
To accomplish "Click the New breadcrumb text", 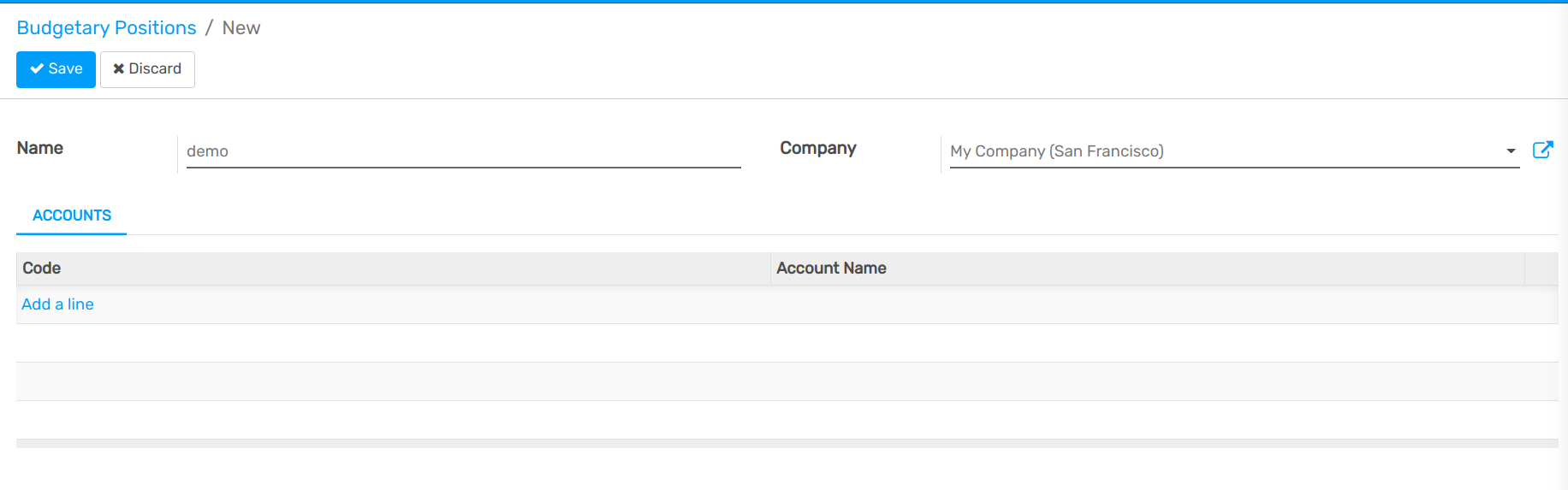I will (241, 28).
